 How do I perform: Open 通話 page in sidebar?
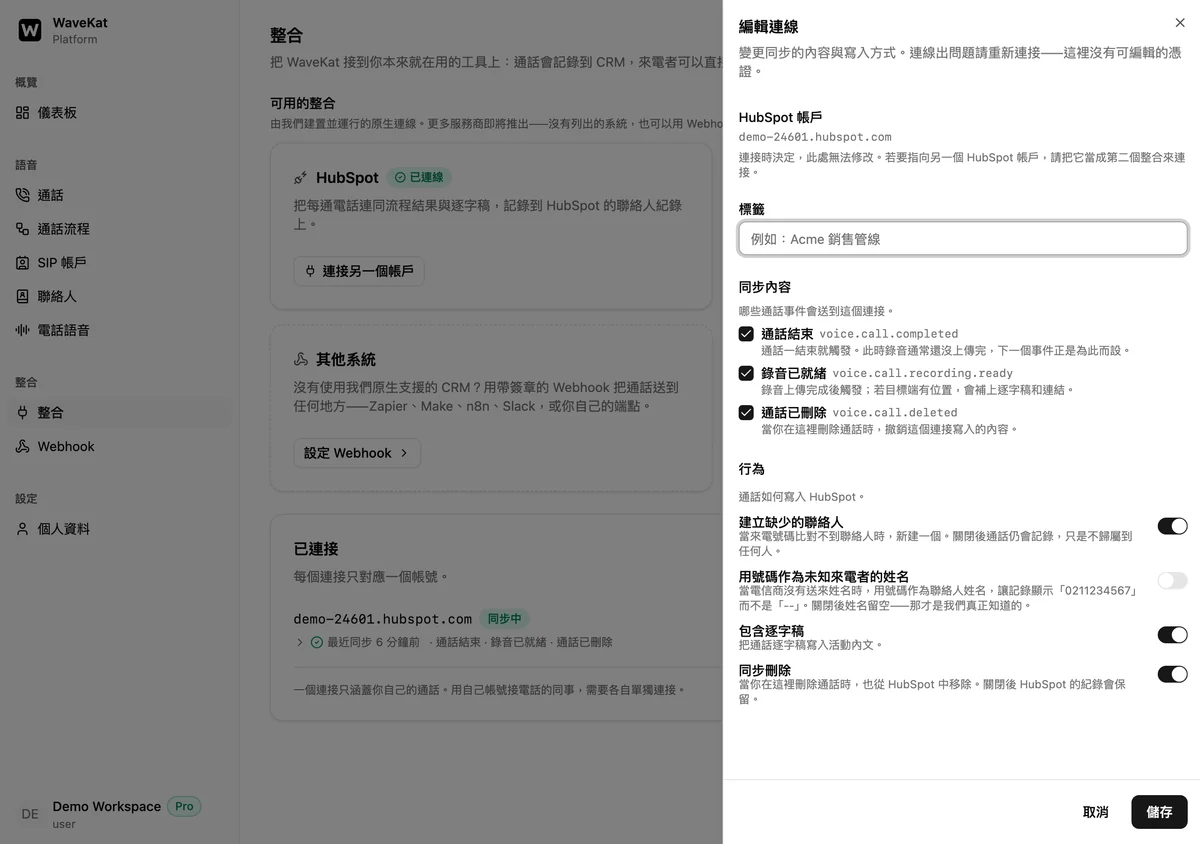coord(119,195)
